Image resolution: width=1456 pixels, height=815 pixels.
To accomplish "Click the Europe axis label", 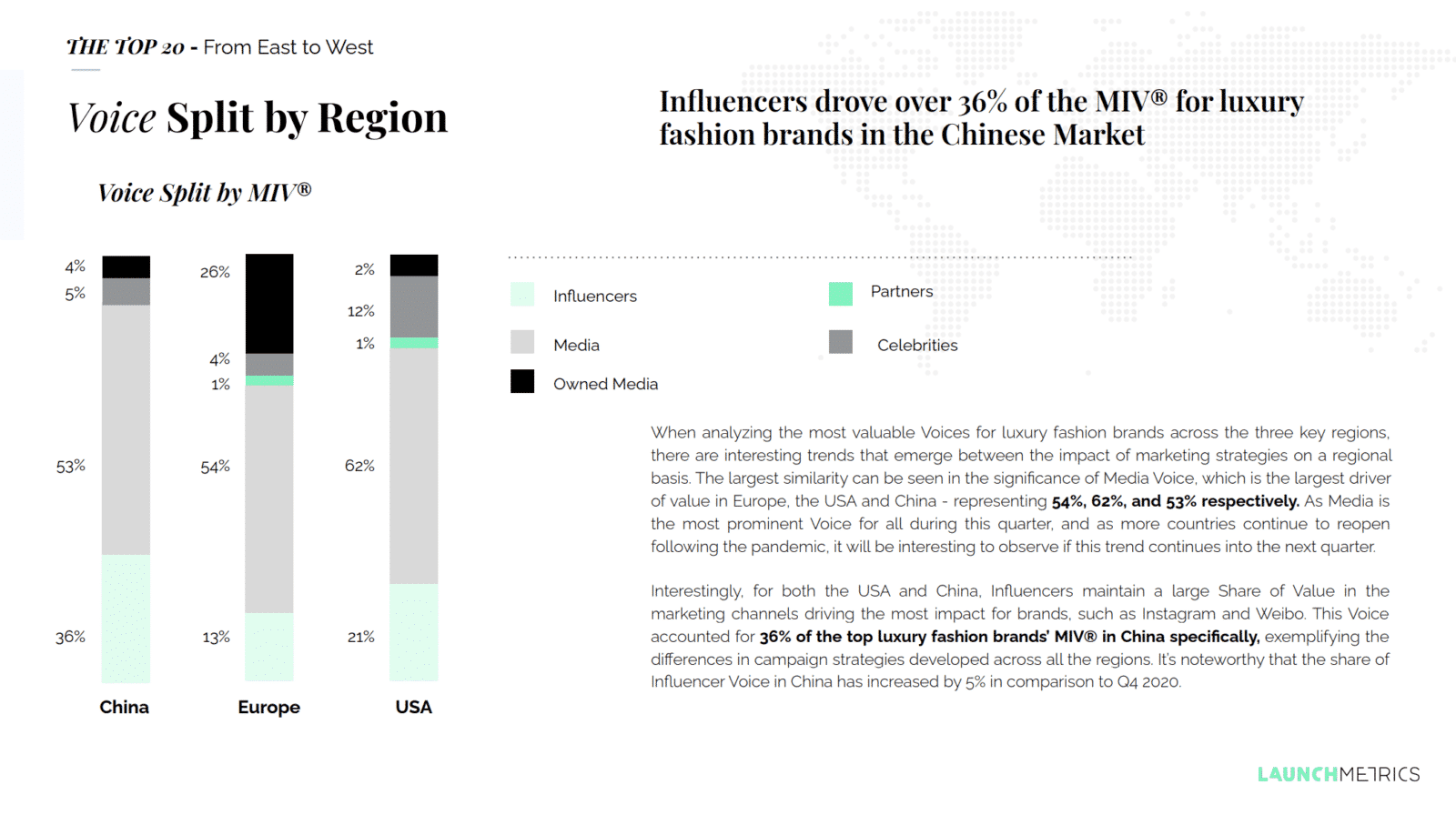I will [269, 707].
